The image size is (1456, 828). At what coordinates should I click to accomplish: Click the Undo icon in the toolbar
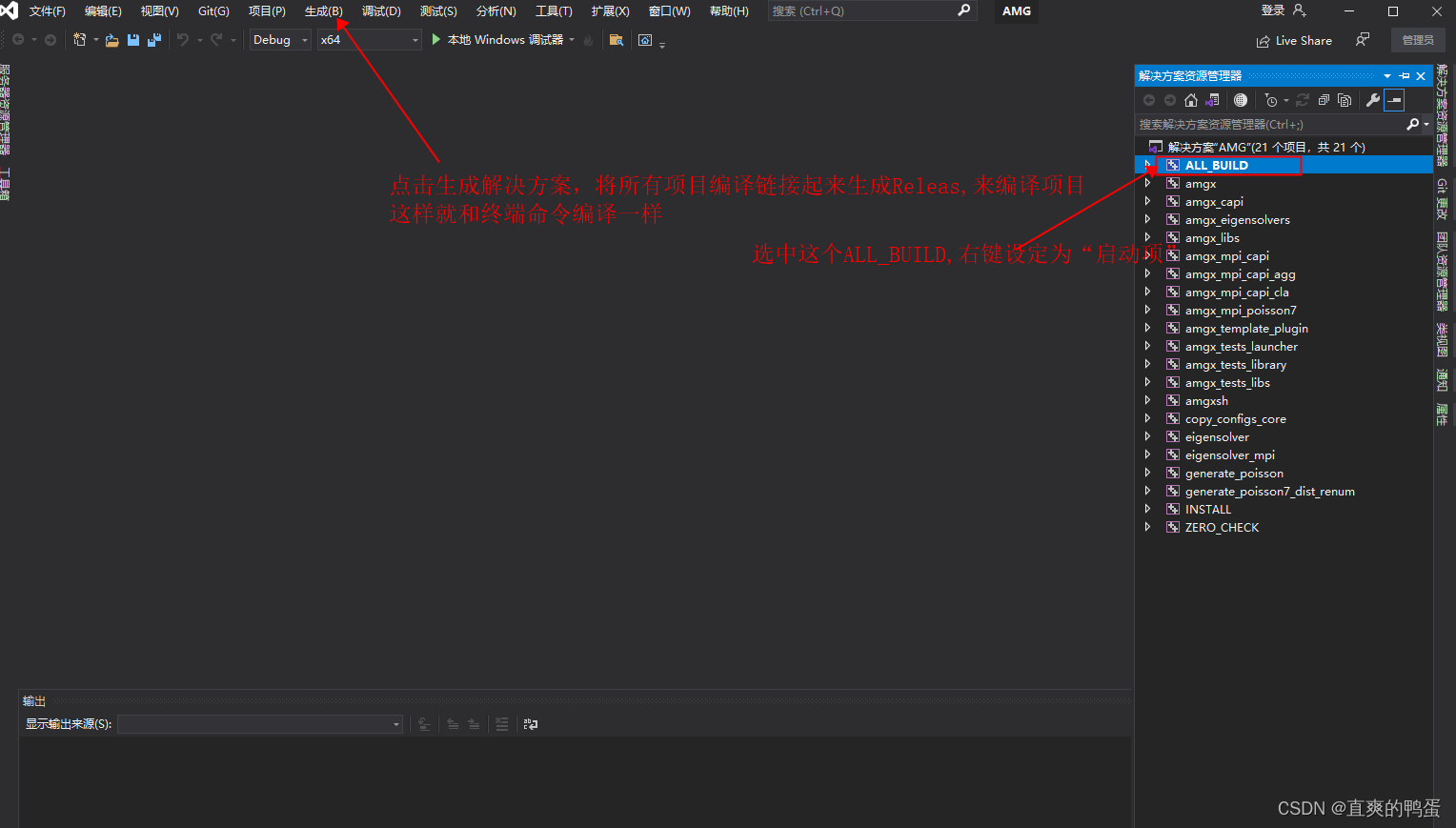182,40
